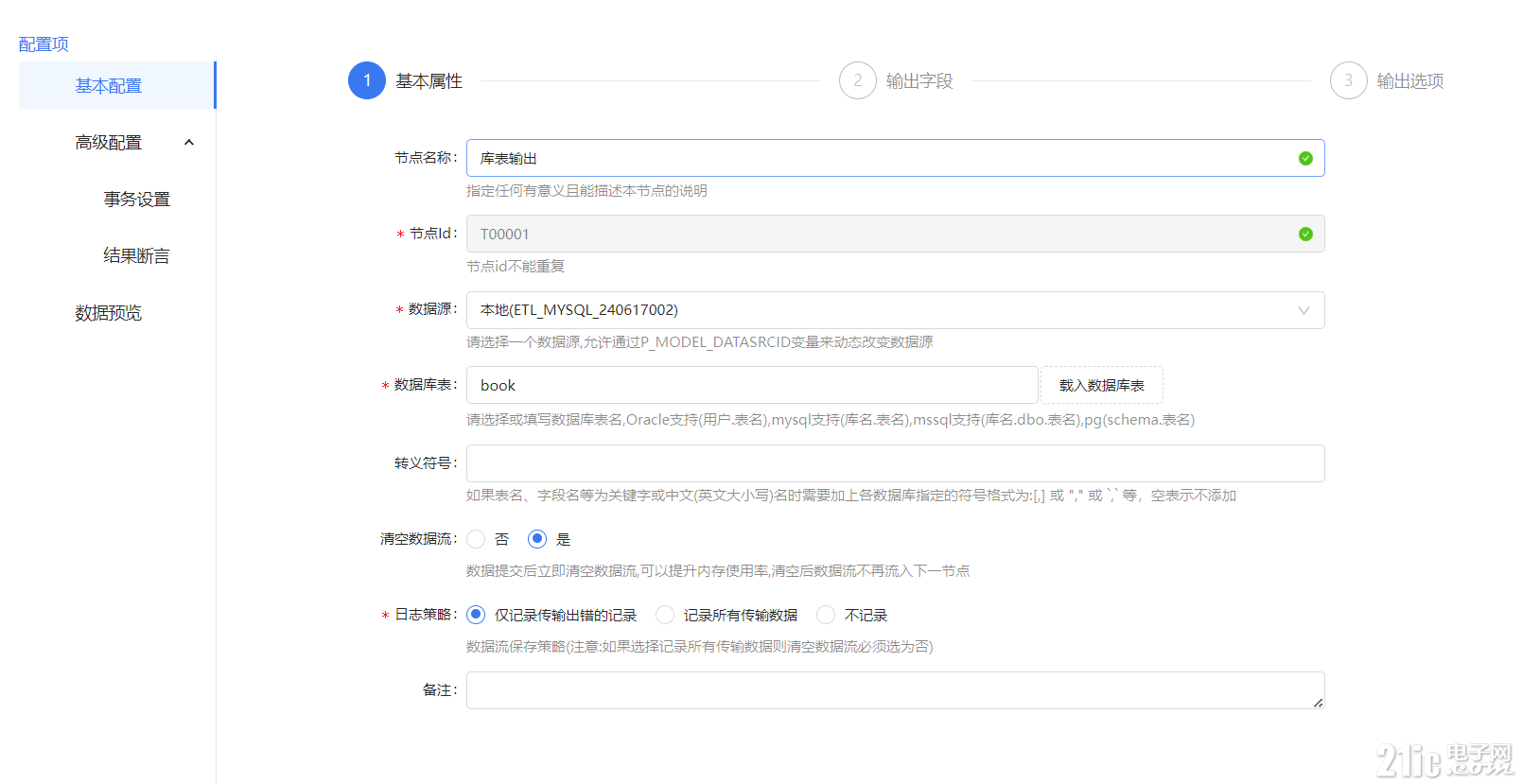Select step 2 circle 输出字段

(858, 80)
